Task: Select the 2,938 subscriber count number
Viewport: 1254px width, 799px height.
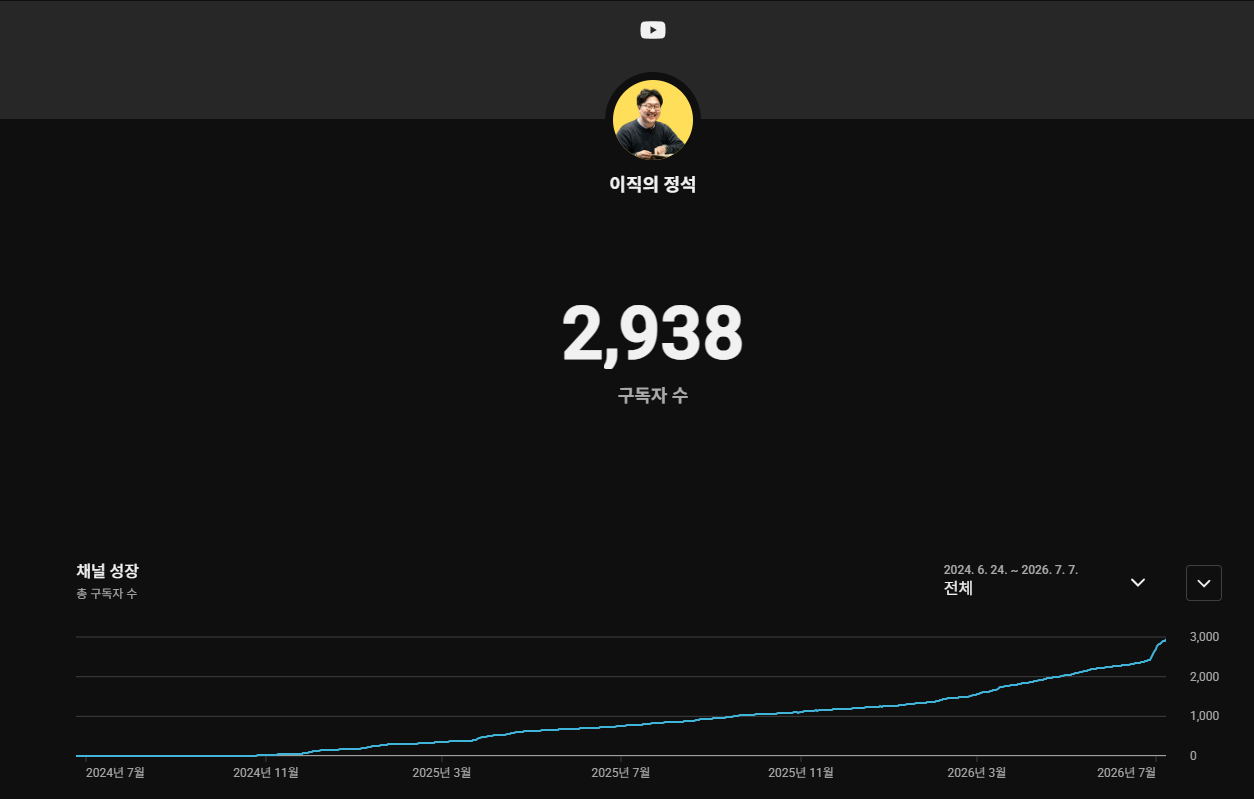Action: point(652,333)
